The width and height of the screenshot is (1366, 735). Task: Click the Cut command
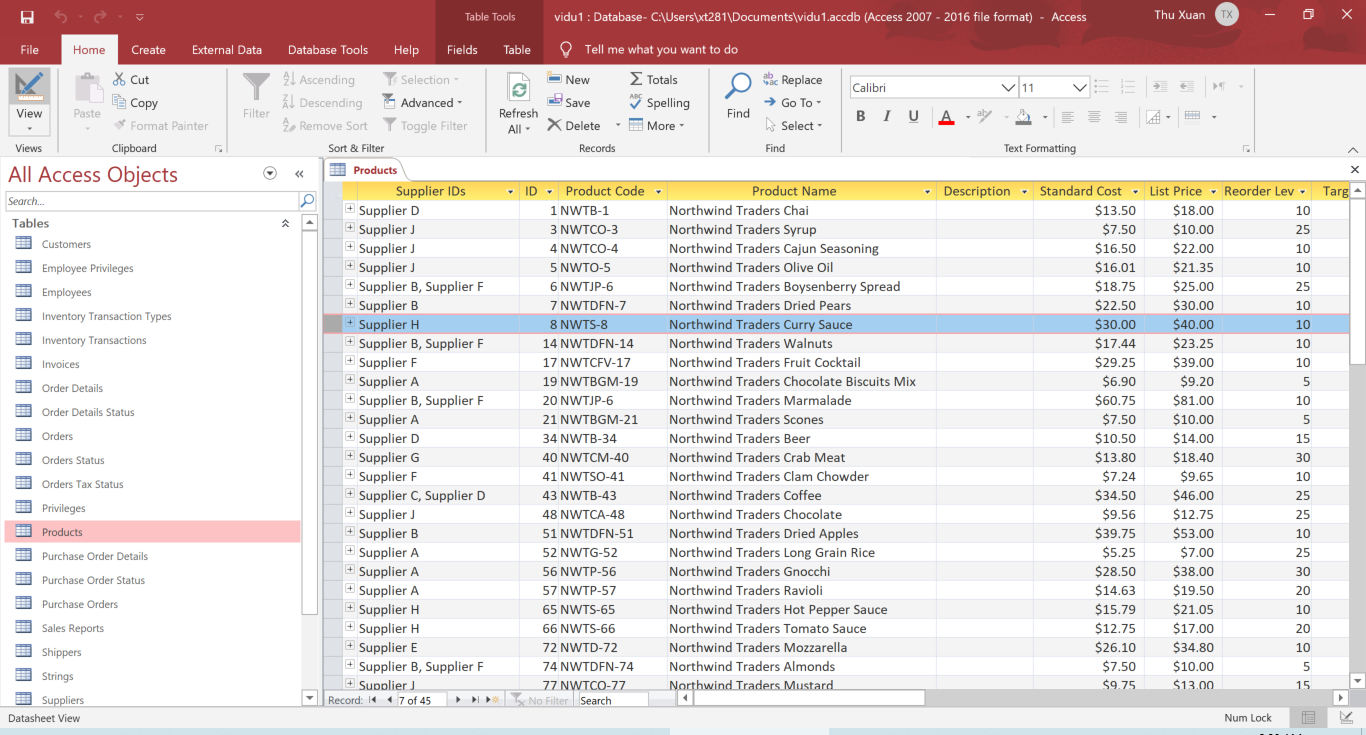tap(130, 80)
